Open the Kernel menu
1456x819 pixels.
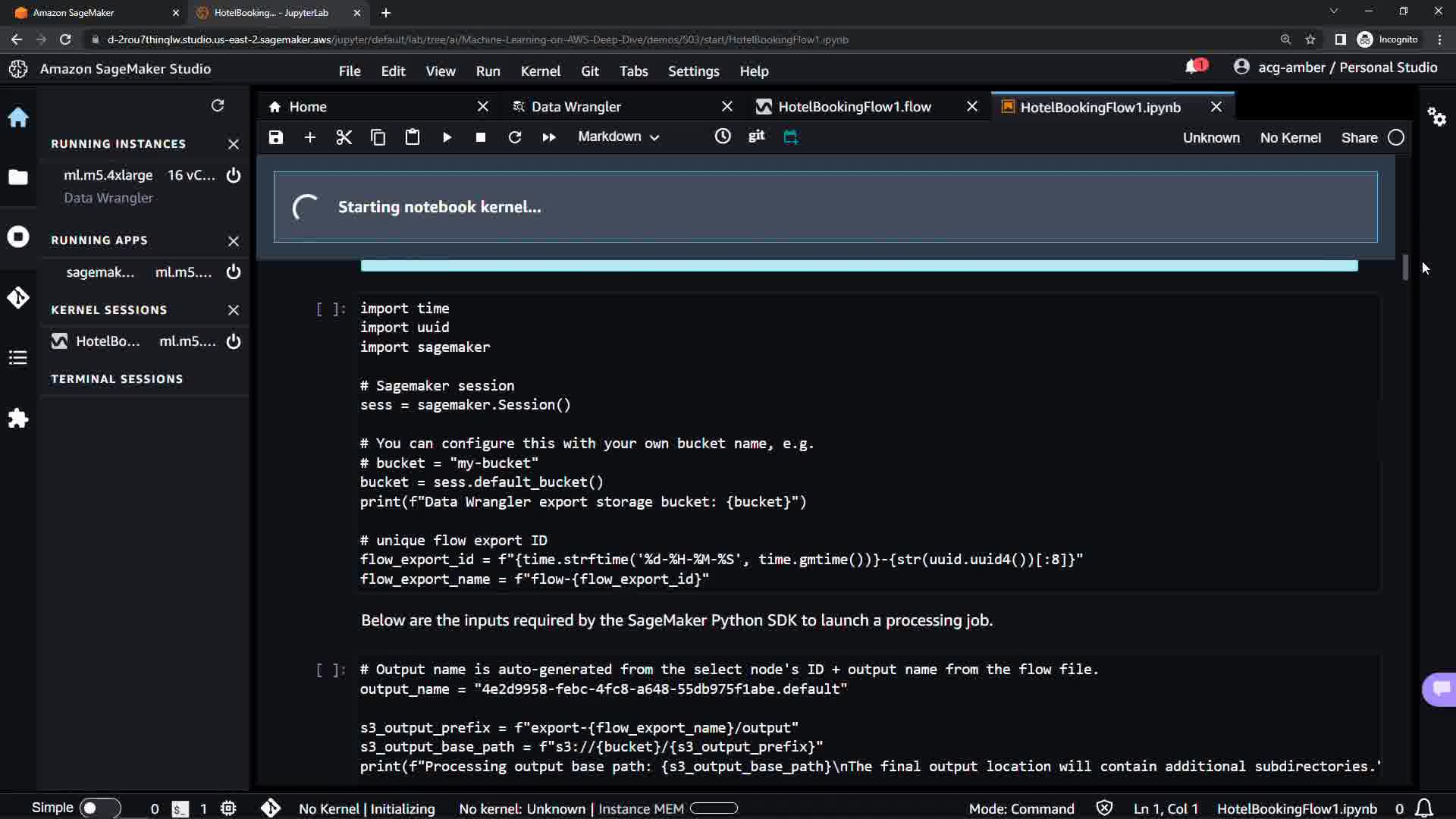[540, 71]
